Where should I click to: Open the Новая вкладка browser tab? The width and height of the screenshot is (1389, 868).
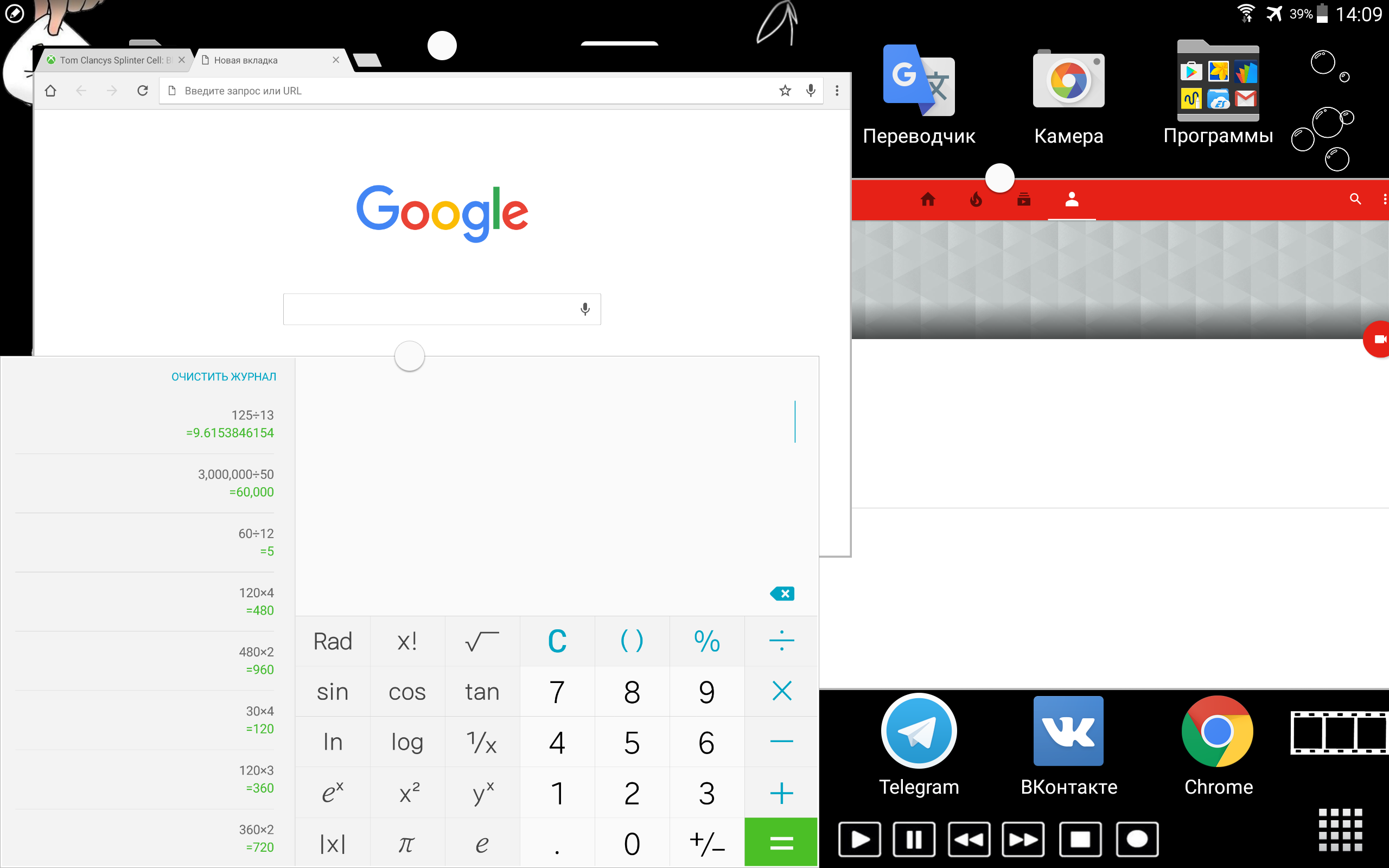(265, 60)
